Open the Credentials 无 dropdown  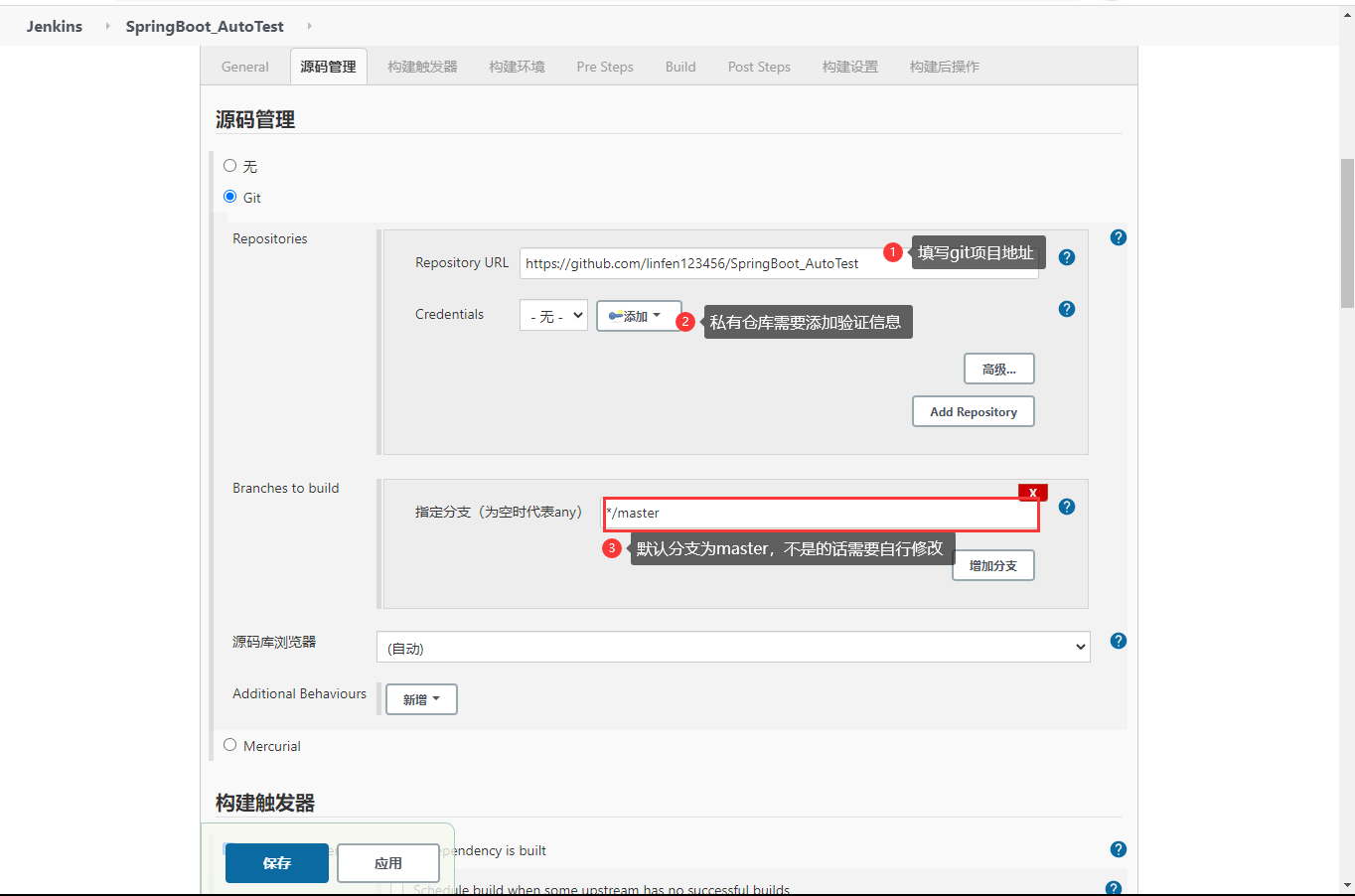click(x=553, y=316)
